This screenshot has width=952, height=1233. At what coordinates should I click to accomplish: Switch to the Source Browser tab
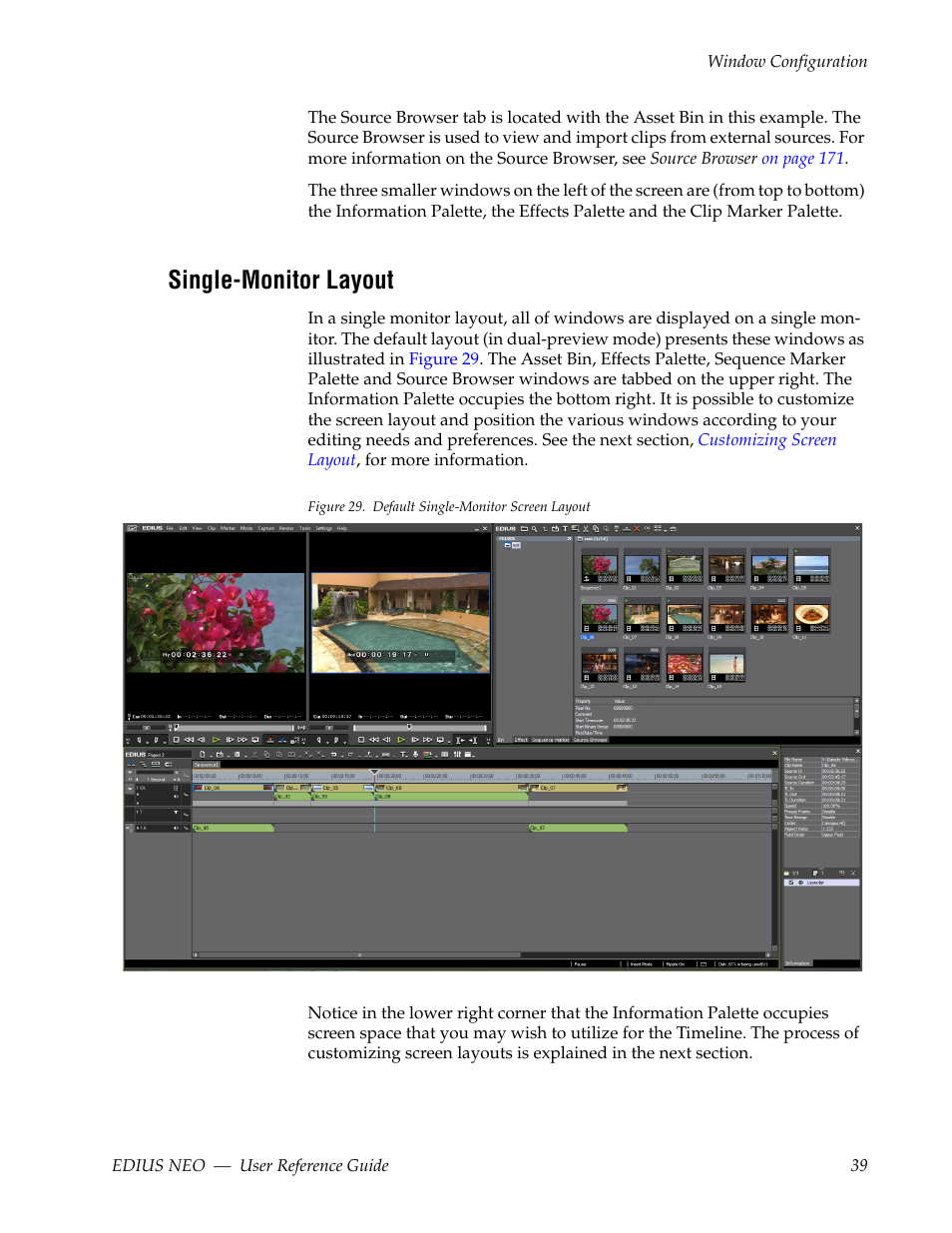pyautogui.click(x=591, y=740)
